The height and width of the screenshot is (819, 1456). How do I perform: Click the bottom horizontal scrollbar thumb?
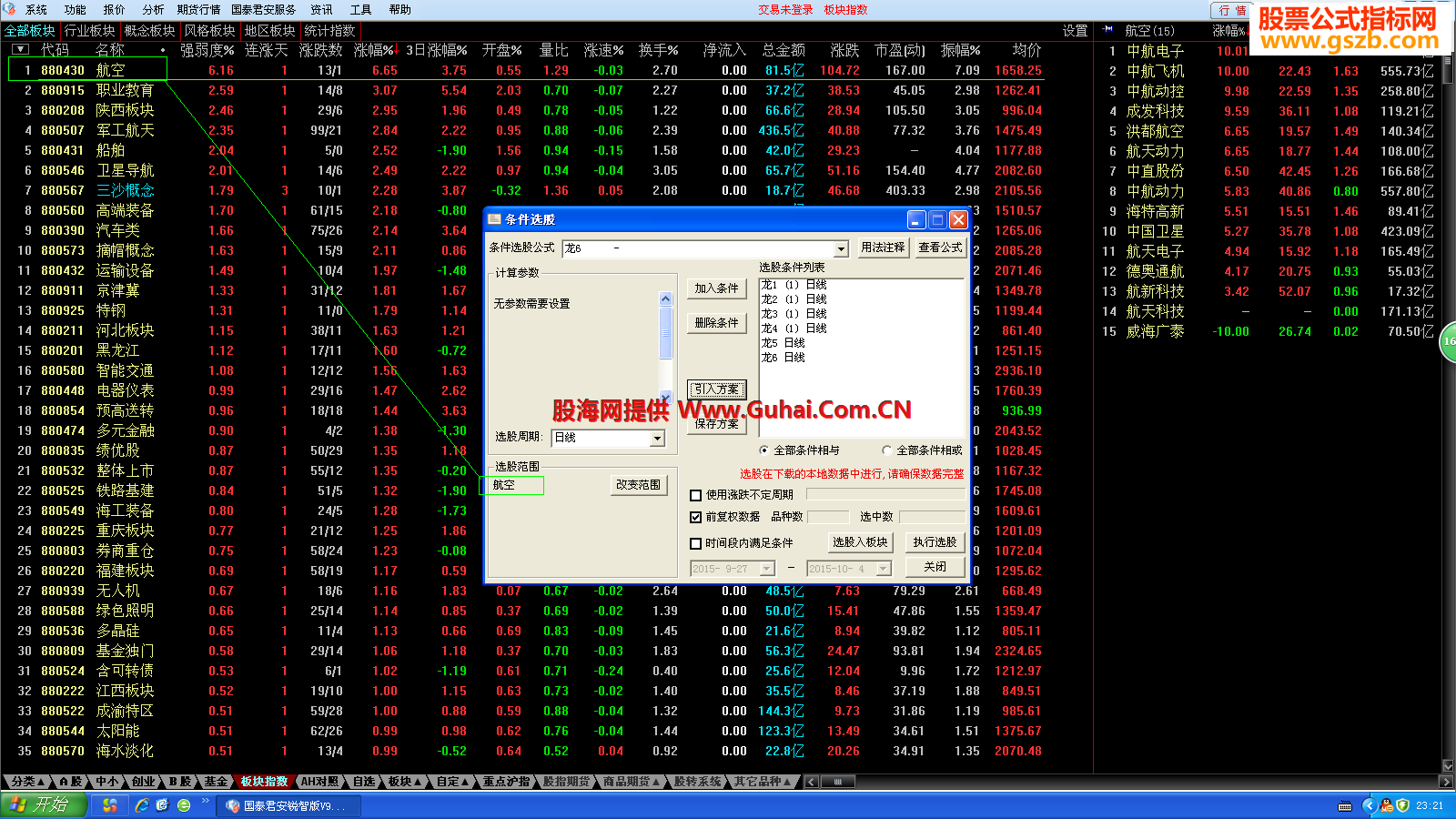point(838,782)
